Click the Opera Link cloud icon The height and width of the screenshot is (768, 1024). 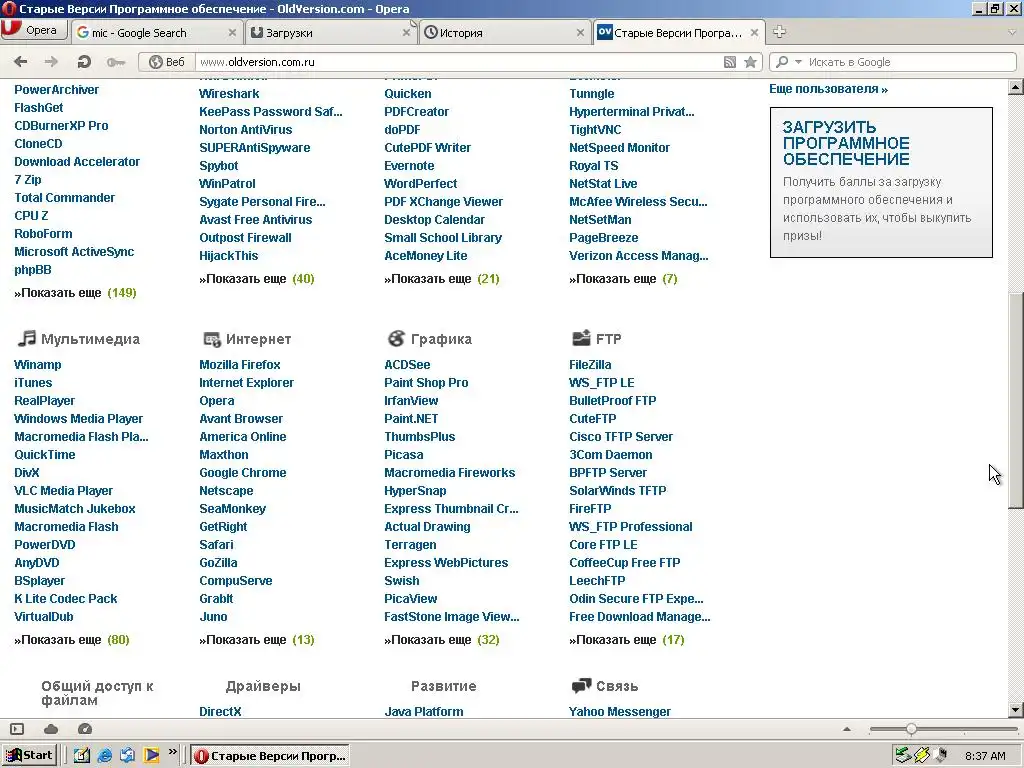tap(51, 729)
